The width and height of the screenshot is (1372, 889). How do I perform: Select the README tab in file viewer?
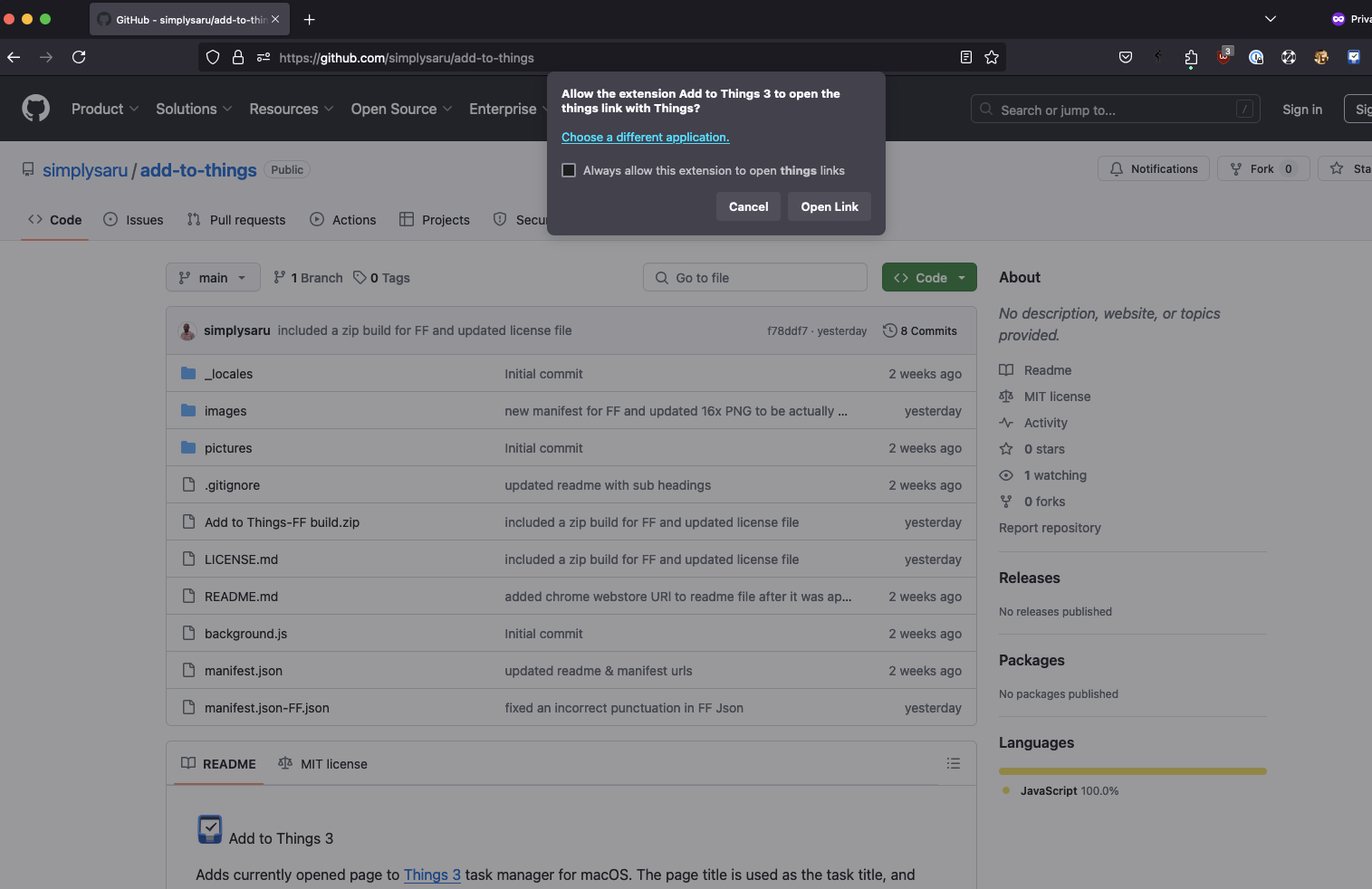tap(218, 763)
